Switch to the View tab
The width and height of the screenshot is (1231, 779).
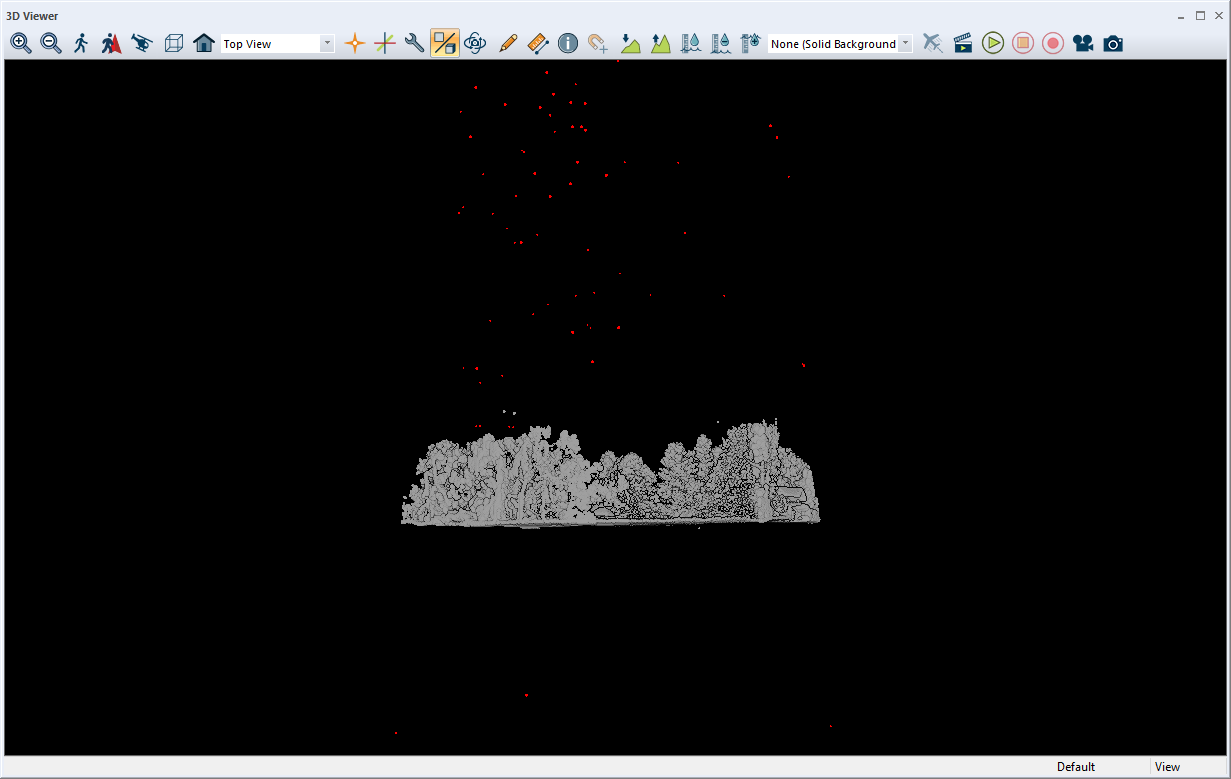(1167, 766)
